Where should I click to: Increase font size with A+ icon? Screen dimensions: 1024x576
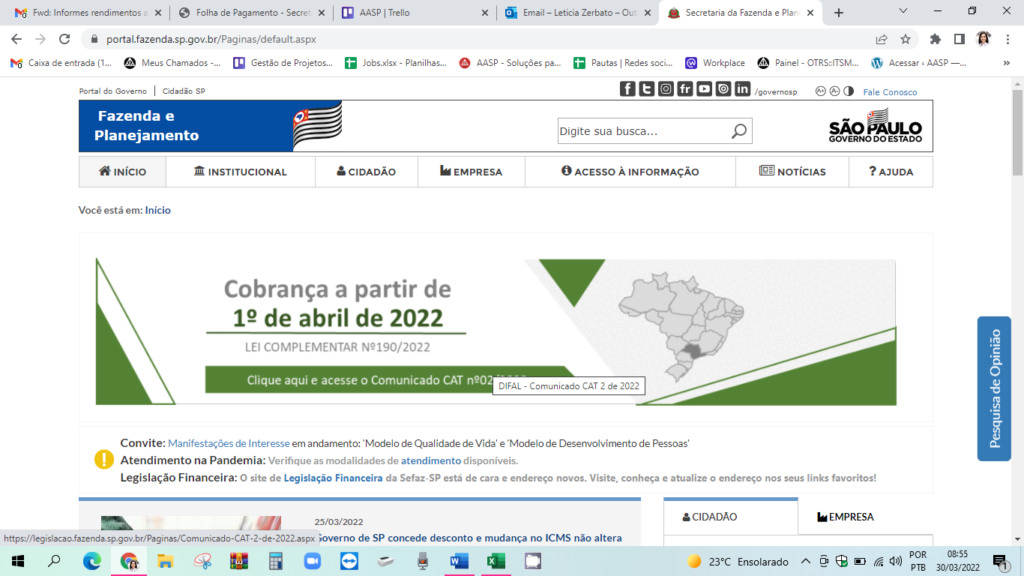(820, 91)
